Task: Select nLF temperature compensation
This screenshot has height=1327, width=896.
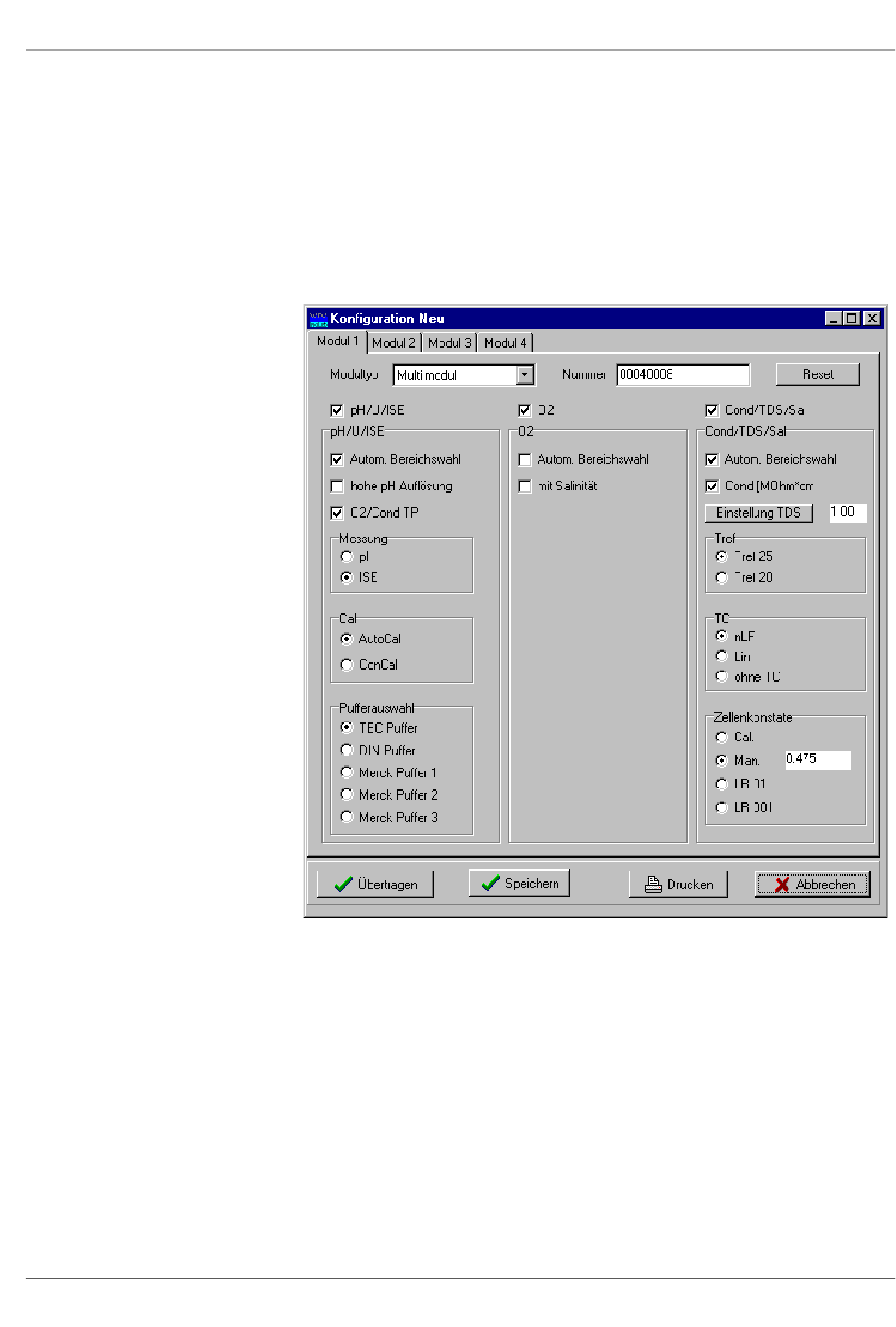Action: coord(722,636)
